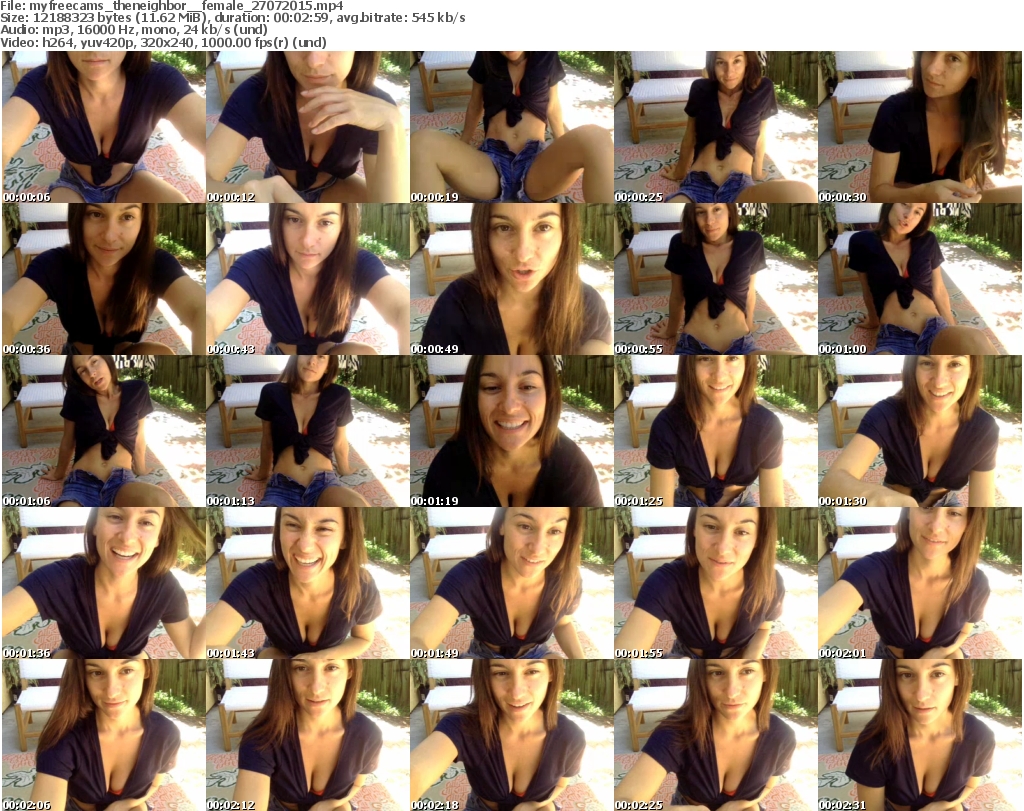The width and height of the screenshot is (1024, 811).
Task: Select the thumbnail stamped 00:02:12
Action: [308, 735]
